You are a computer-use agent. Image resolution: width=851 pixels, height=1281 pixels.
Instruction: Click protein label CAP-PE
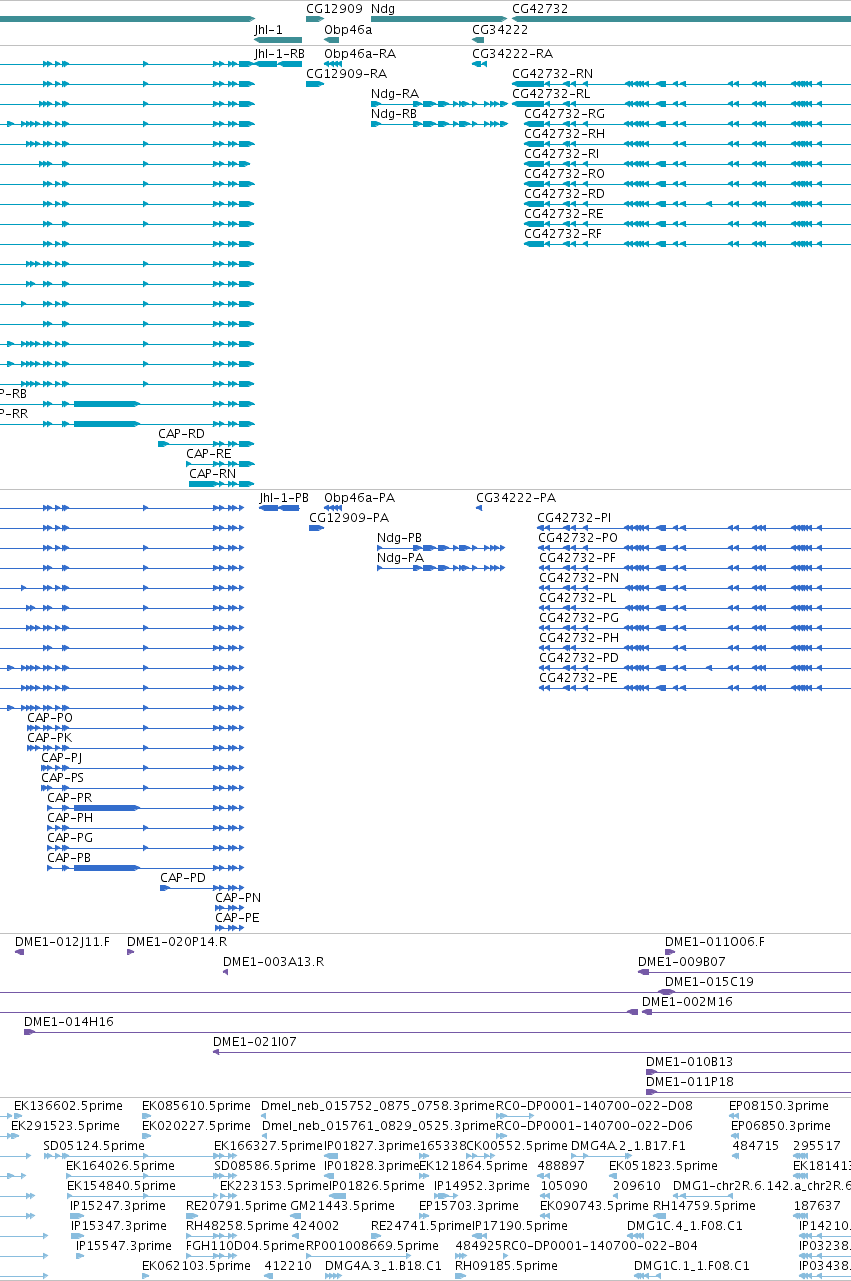[x=238, y=917]
